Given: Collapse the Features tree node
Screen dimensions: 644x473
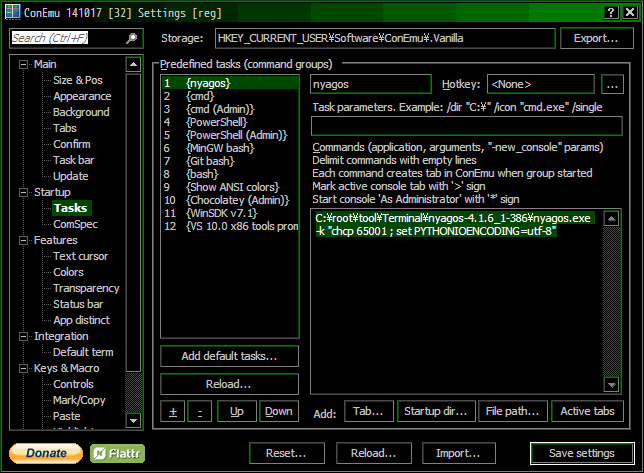Looking at the screenshot, I should pyautogui.click(x=23, y=240).
